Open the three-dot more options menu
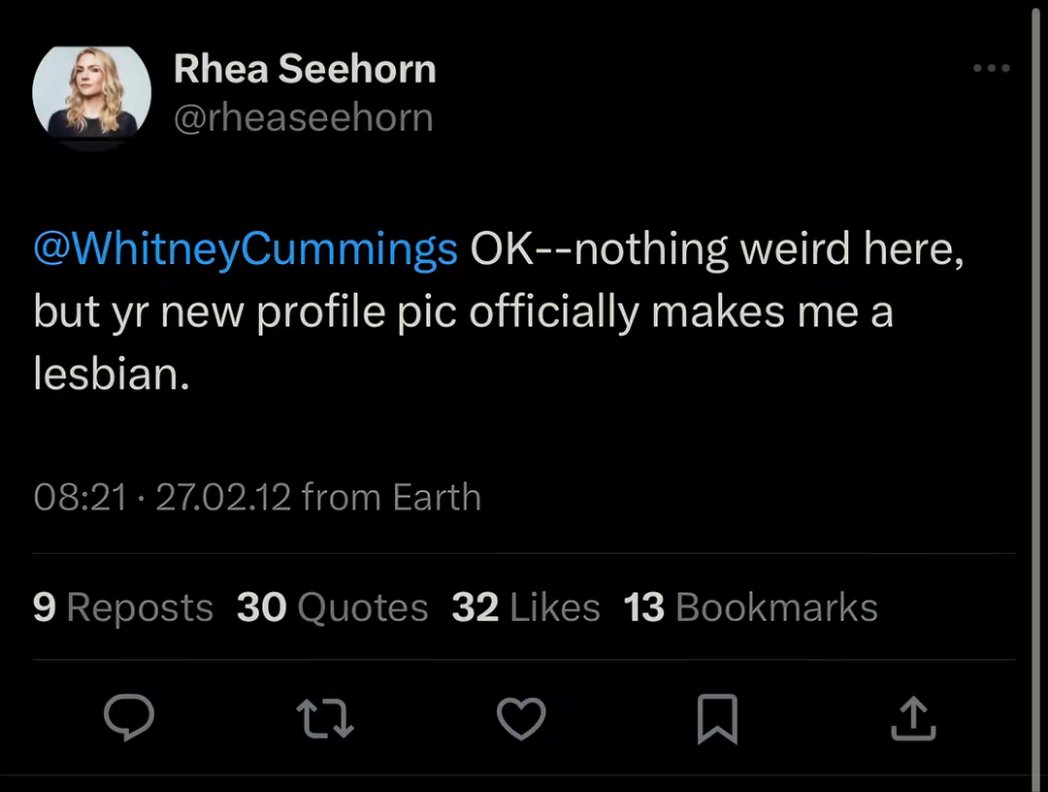 (x=991, y=68)
